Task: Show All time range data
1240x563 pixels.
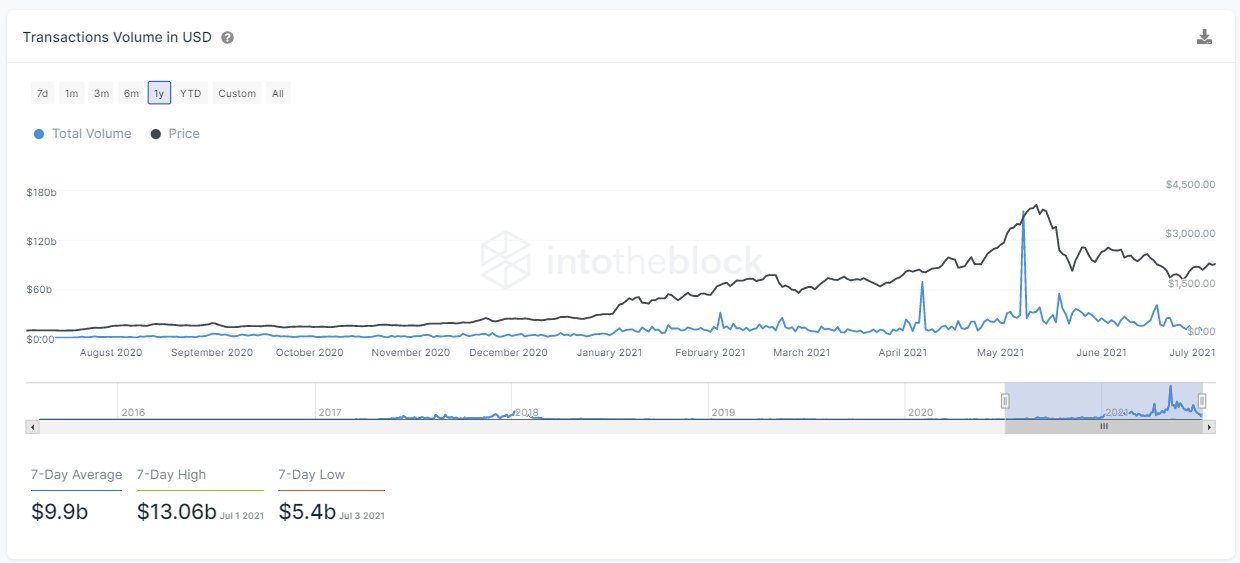Action: point(278,93)
